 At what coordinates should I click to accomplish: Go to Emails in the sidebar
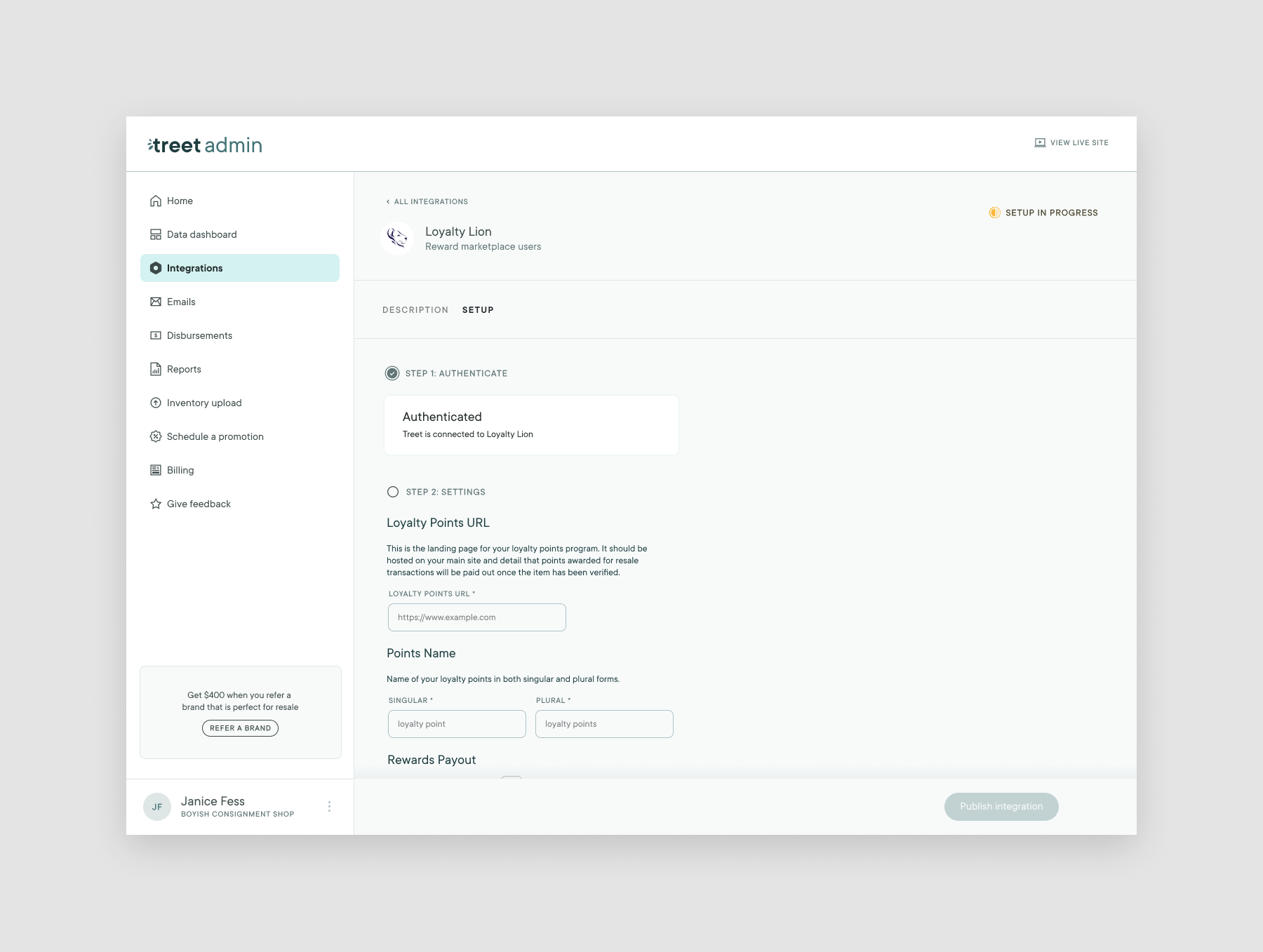click(x=240, y=302)
